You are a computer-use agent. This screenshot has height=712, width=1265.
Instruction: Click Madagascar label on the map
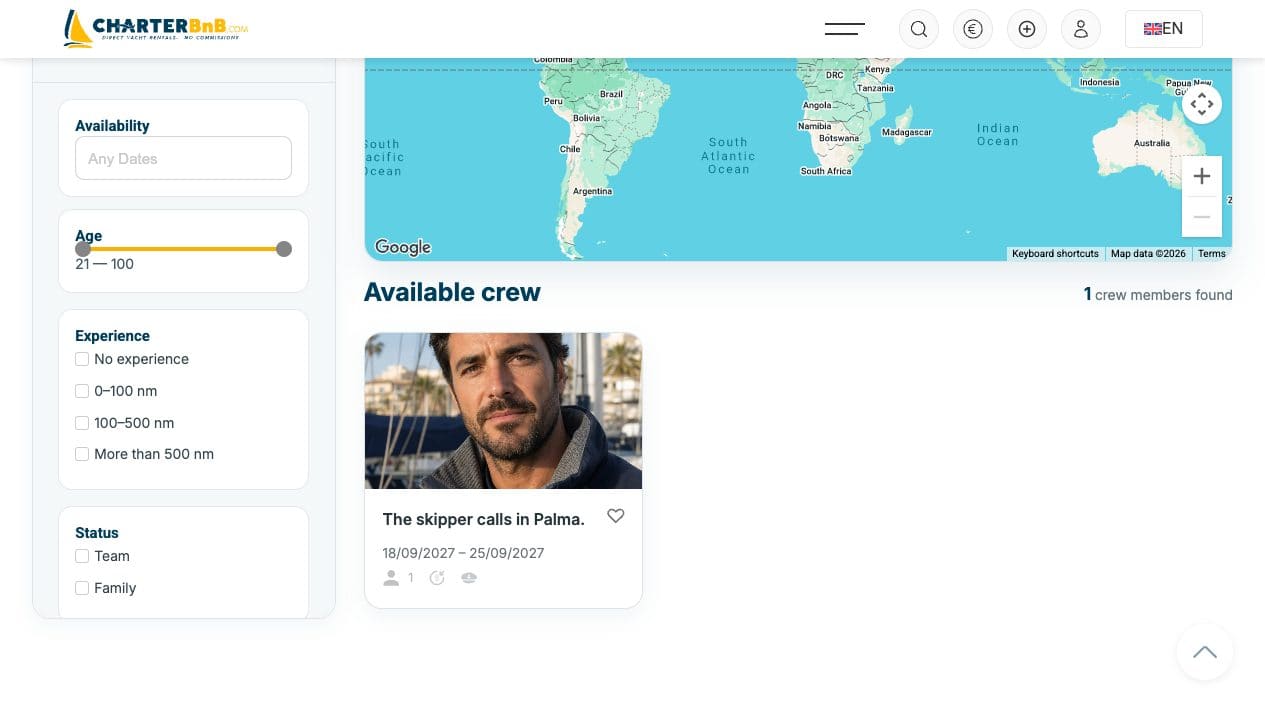(906, 132)
